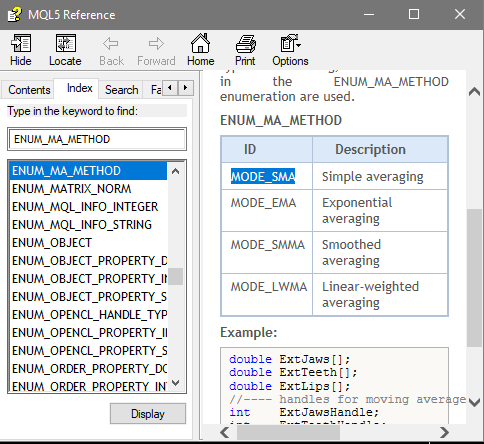
Task: Click the ENUM_MA_METHOD section heading
Action: coord(281,120)
